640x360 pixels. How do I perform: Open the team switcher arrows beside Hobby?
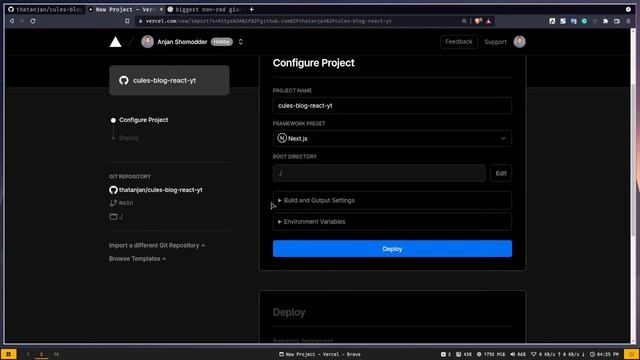coord(240,42)
